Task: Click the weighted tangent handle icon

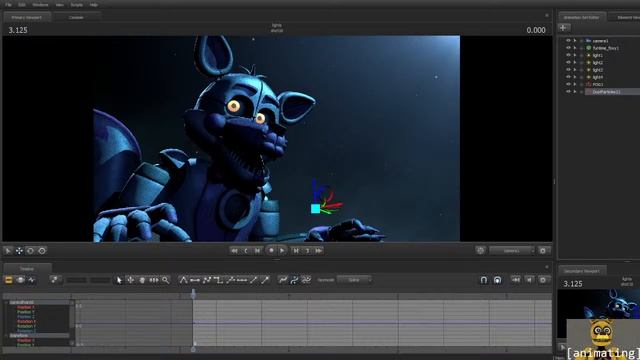Action: coord(265,280)
